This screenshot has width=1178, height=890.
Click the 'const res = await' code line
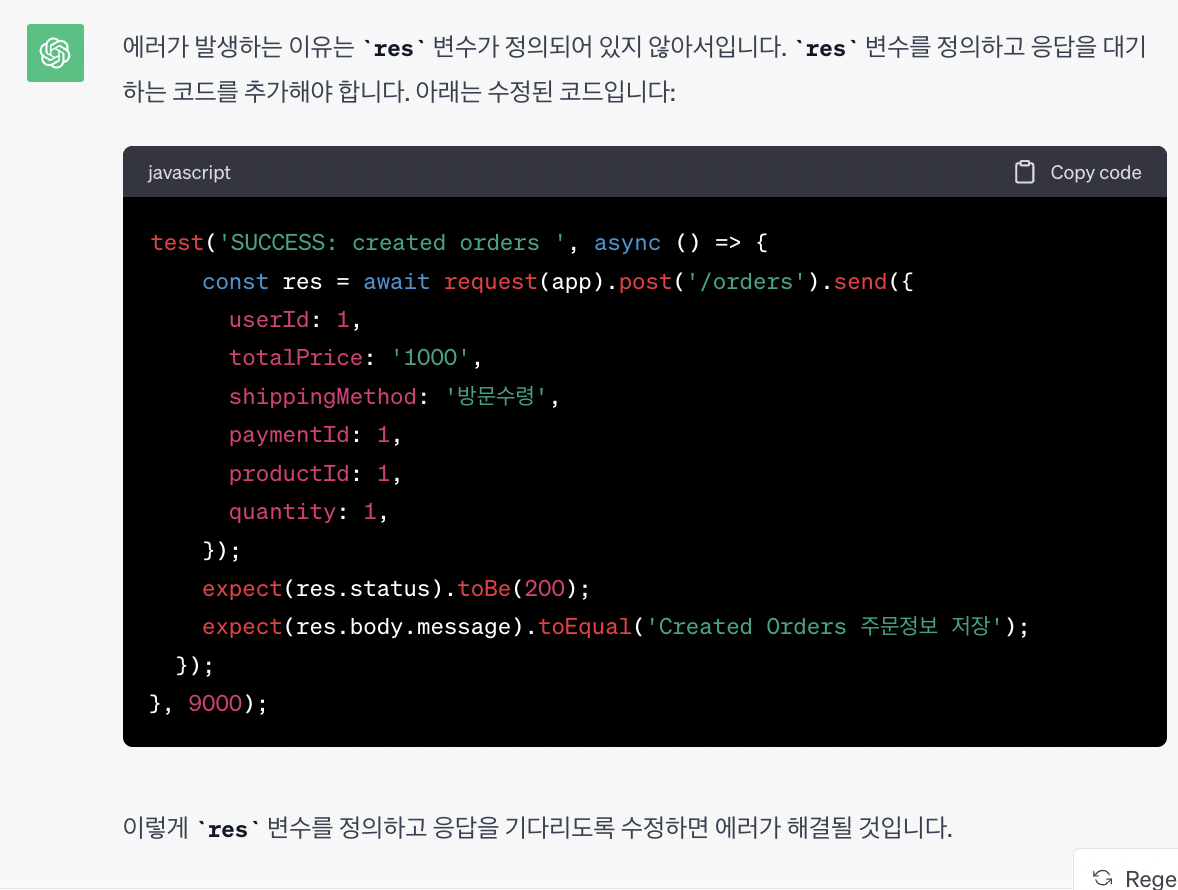click(x=557, y=282)
